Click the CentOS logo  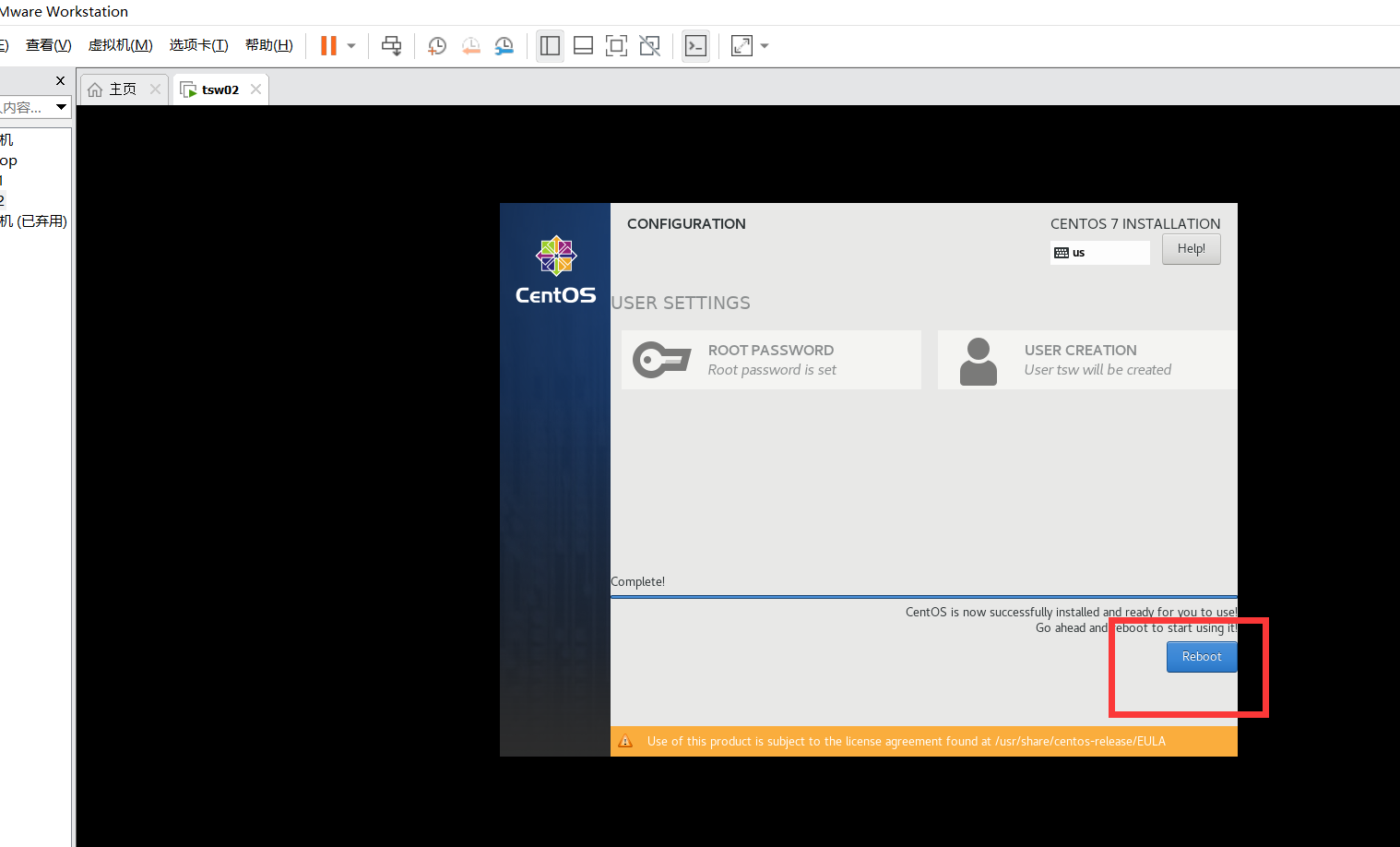(556, 269)
